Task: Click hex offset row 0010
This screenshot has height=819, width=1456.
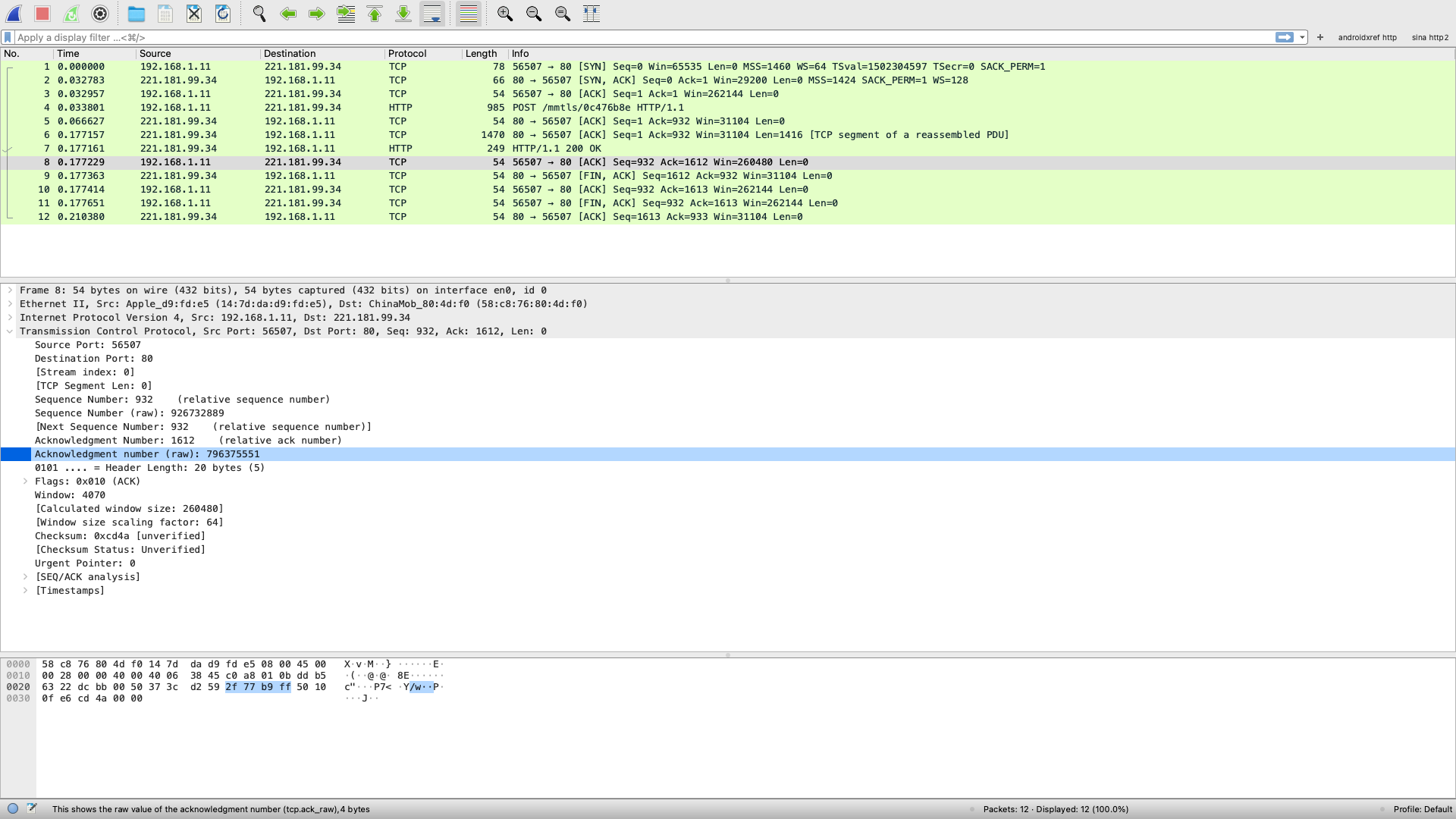Action: (18, 676)
